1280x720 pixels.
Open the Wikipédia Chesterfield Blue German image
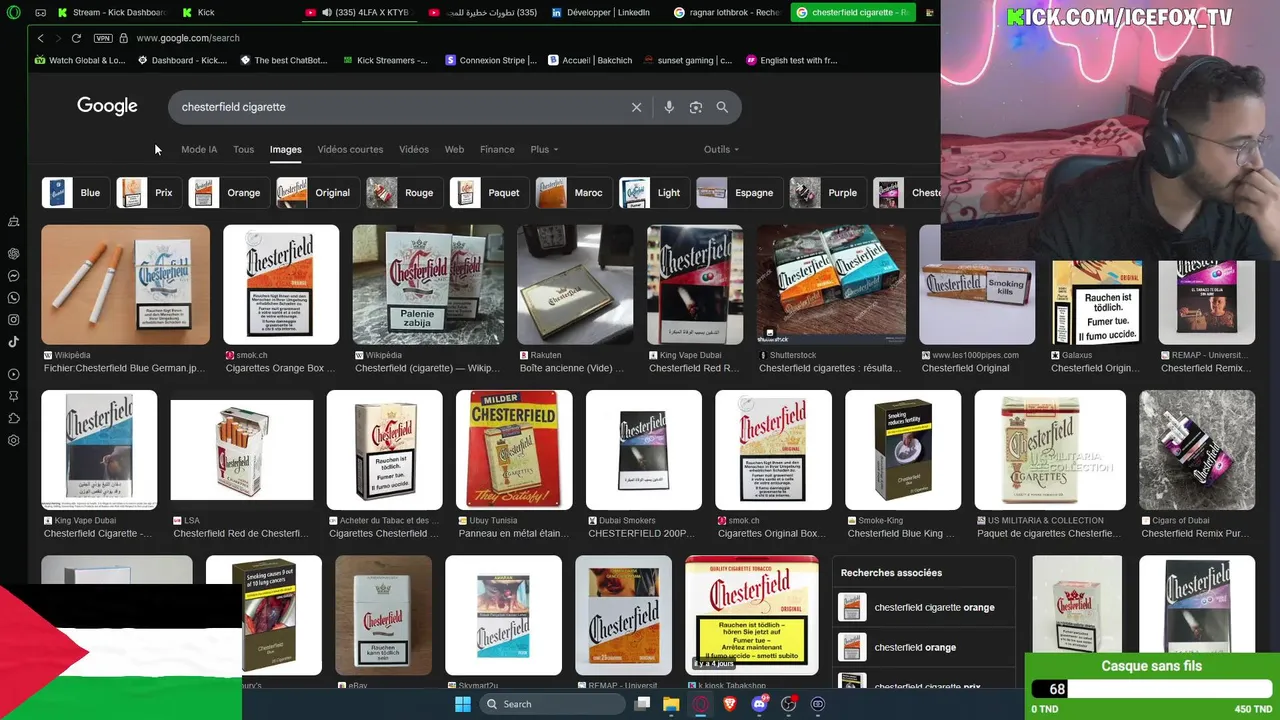pyautogui.click(x=125, y=285)
